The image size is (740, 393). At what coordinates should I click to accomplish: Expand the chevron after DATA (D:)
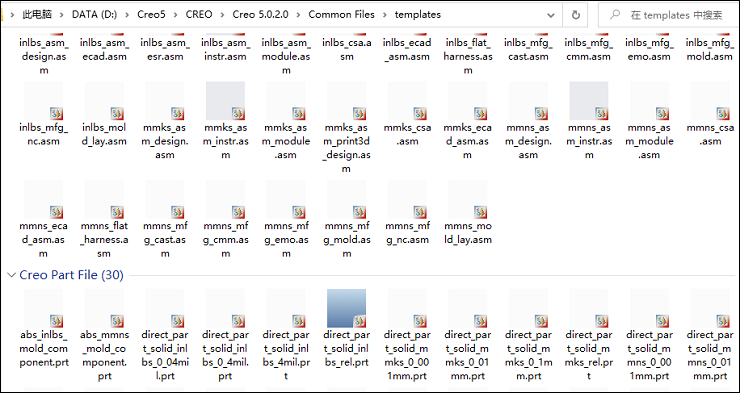coord(127,15)
